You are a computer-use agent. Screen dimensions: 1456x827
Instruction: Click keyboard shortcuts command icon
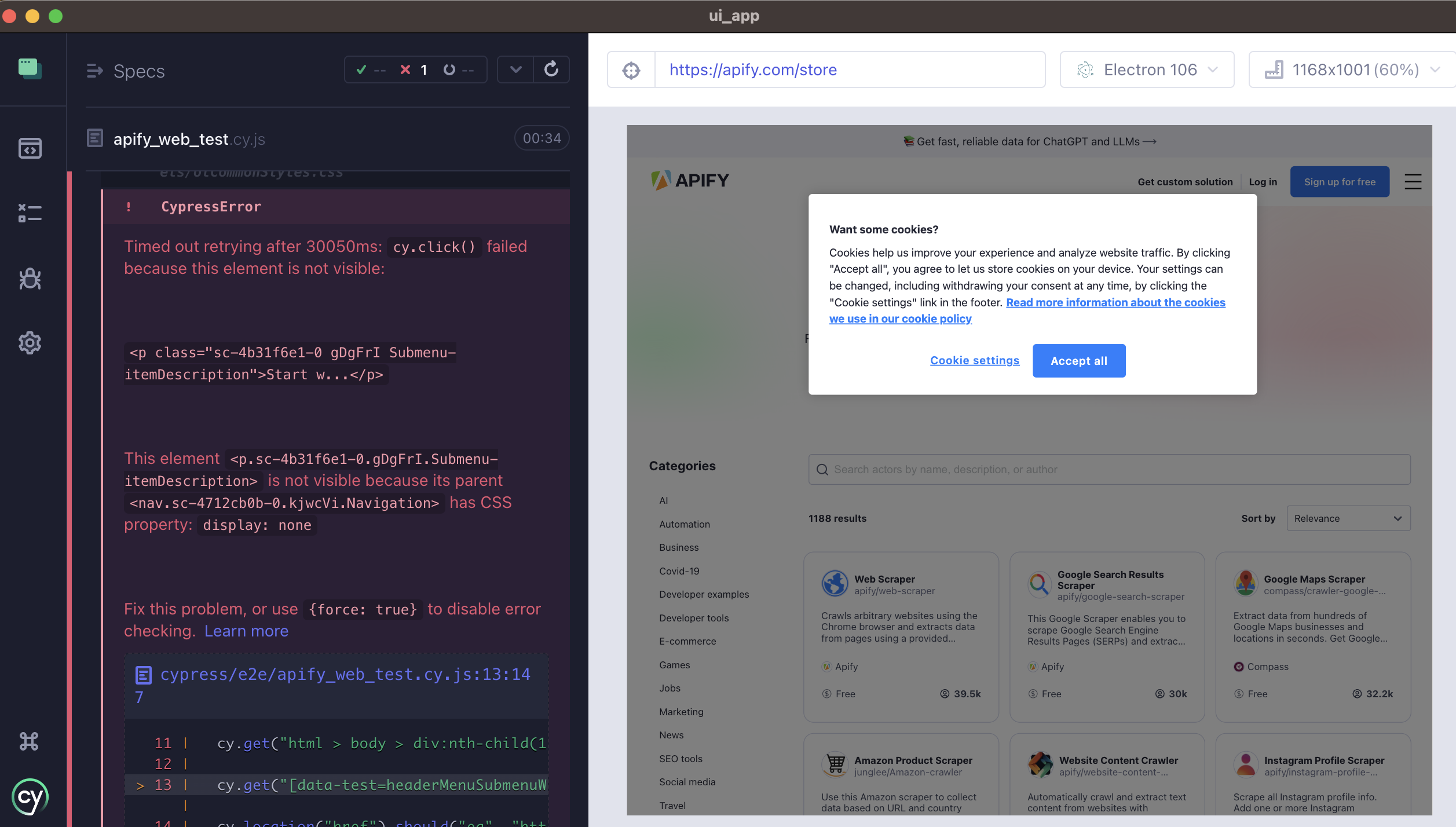29,741
